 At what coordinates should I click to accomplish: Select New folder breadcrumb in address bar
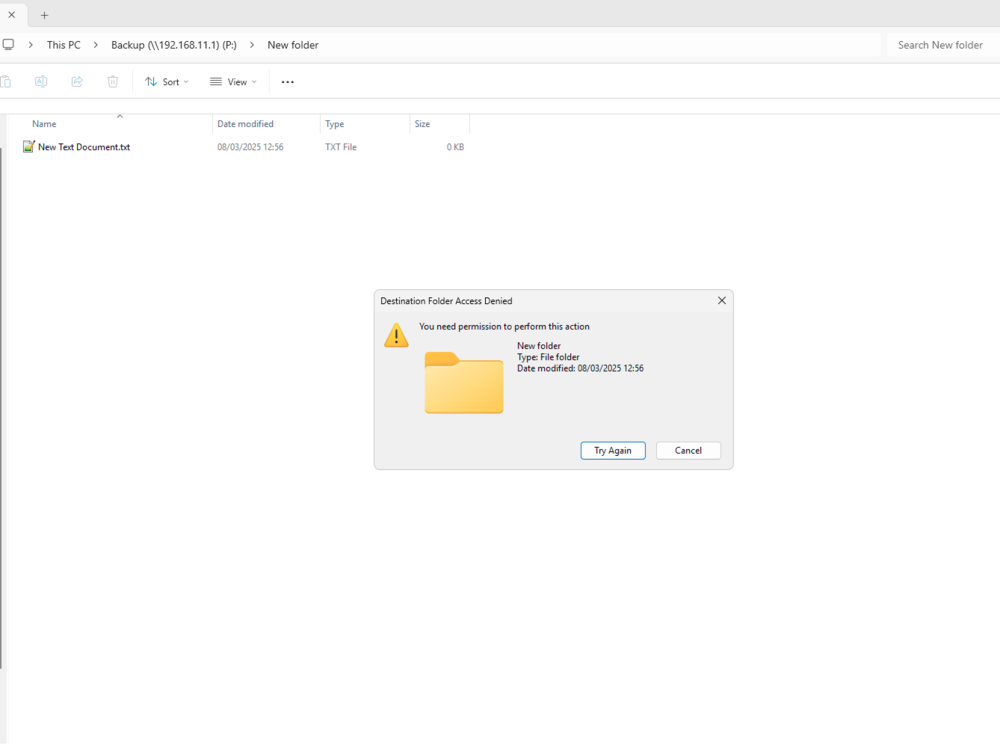[293, 45]
